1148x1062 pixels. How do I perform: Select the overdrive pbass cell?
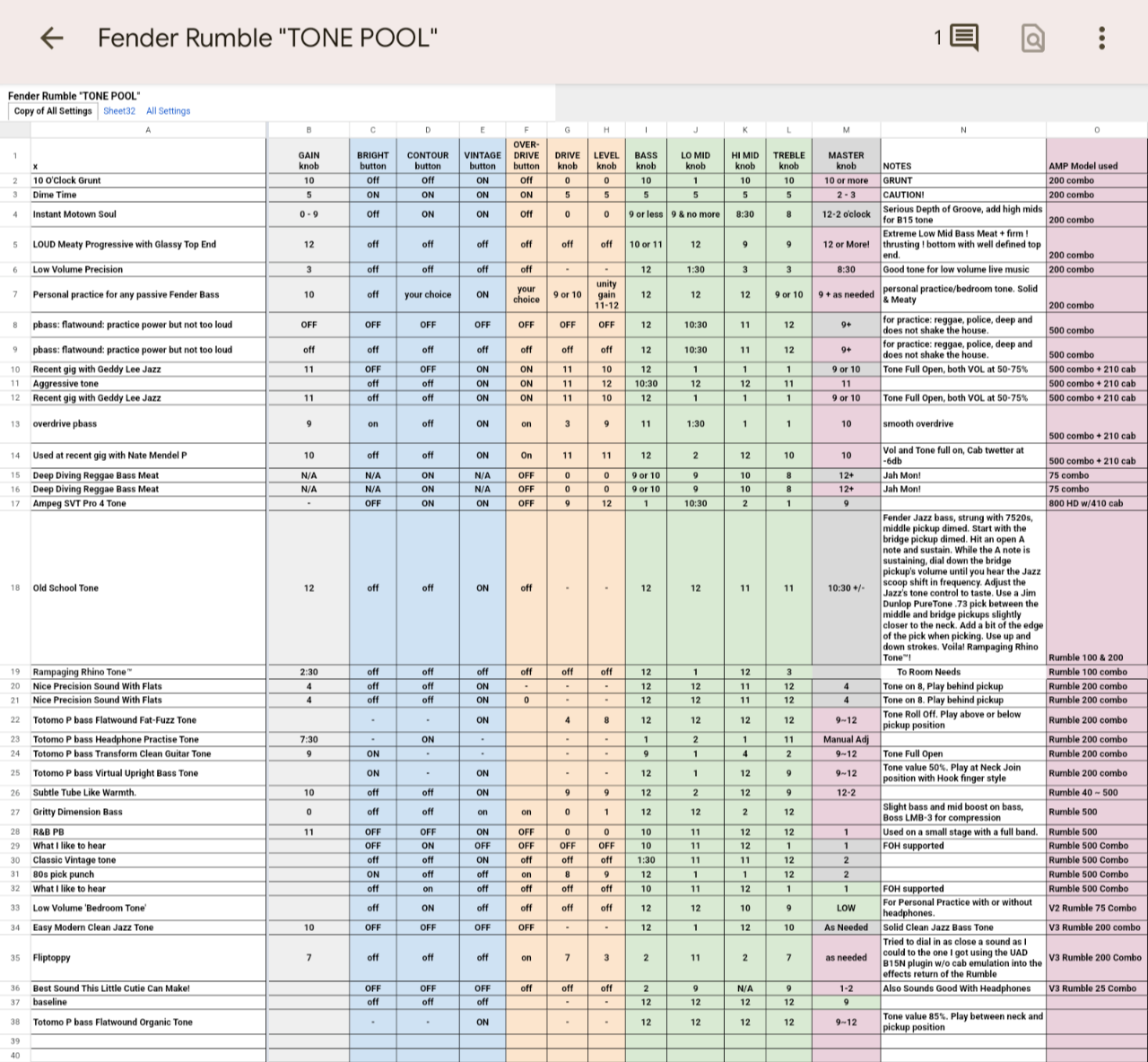point(148,423)
